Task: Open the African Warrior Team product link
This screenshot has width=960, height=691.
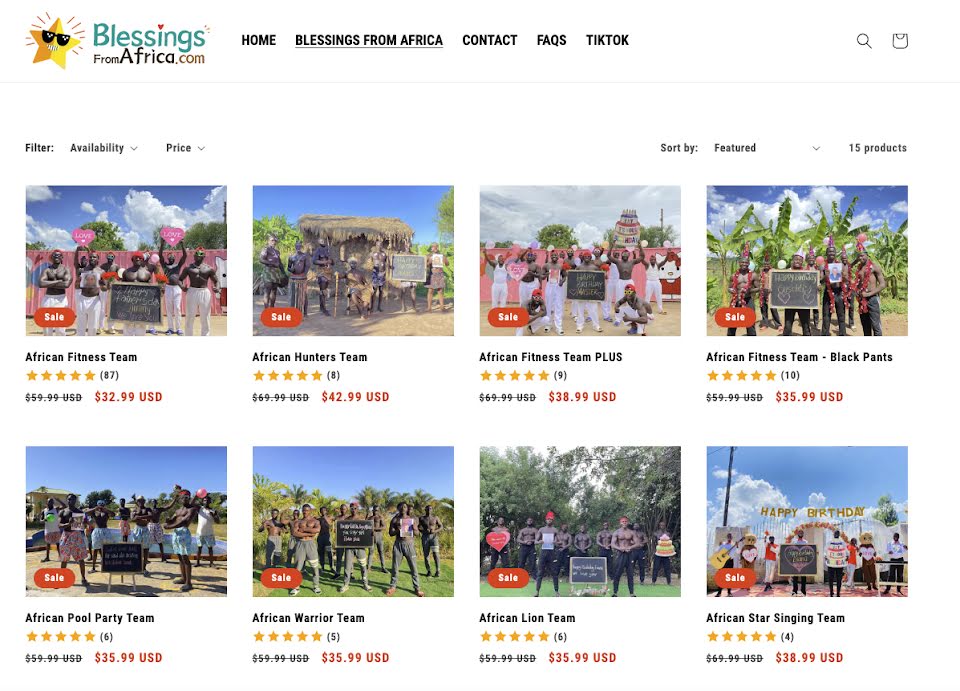Action: (308, 618)
